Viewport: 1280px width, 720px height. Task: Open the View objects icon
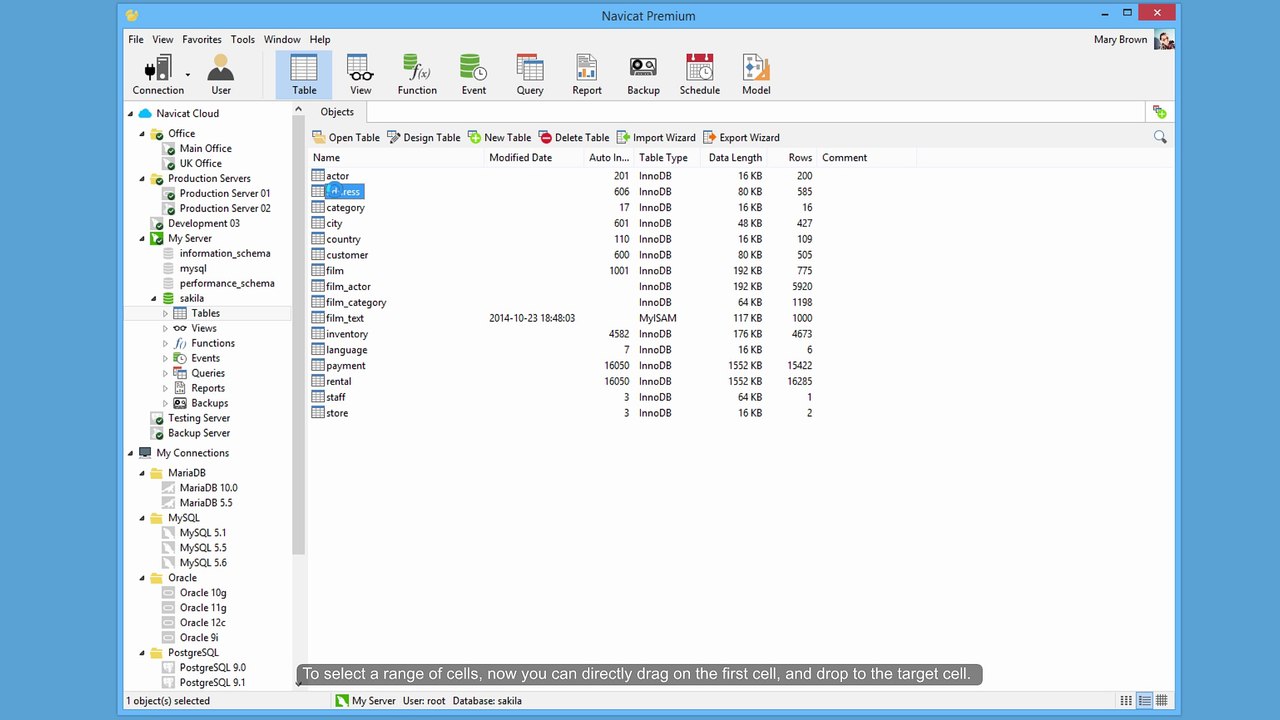tap(361, 75)
